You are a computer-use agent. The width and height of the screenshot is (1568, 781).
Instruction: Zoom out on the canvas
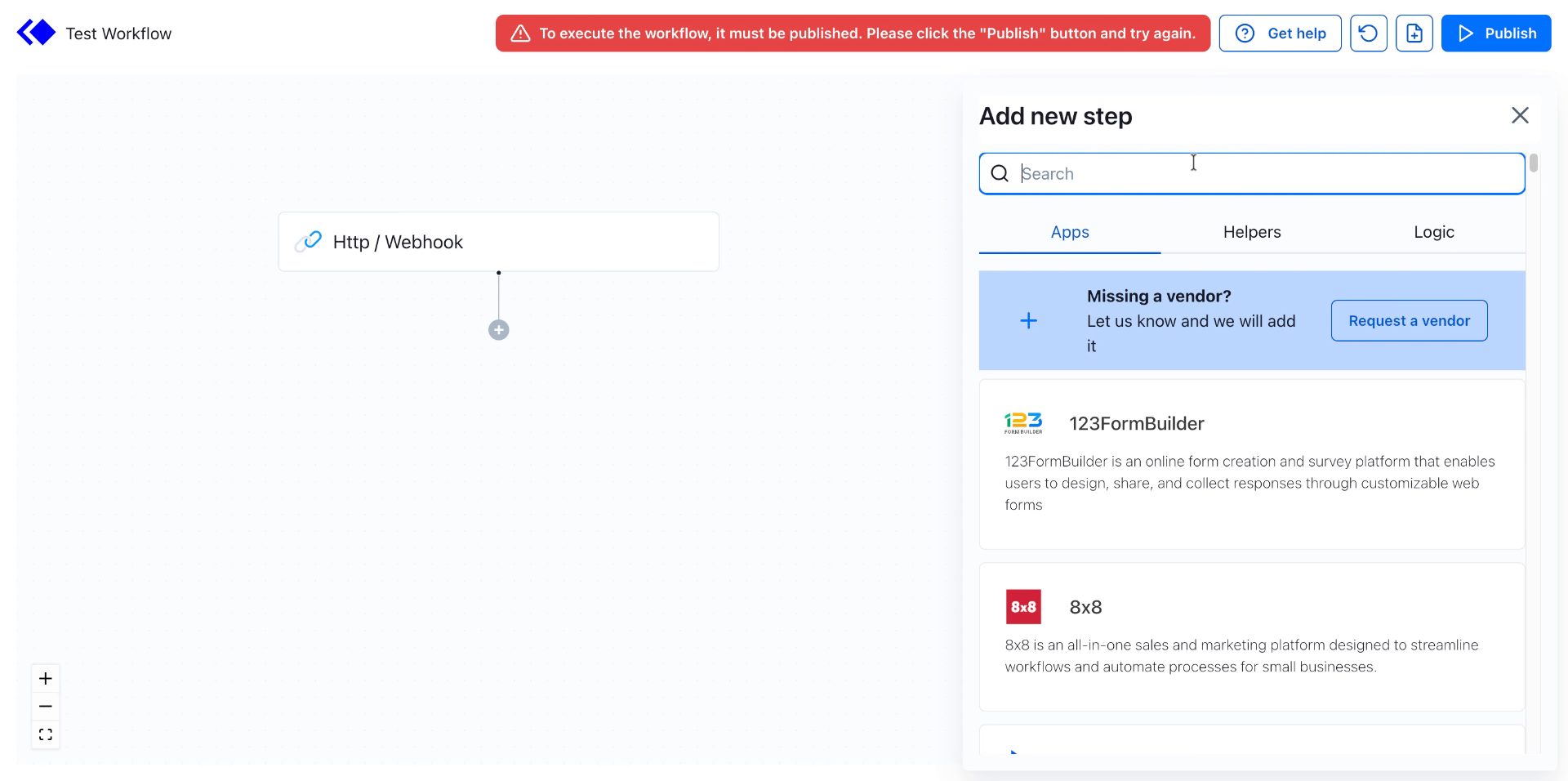[x=45, y=706]
